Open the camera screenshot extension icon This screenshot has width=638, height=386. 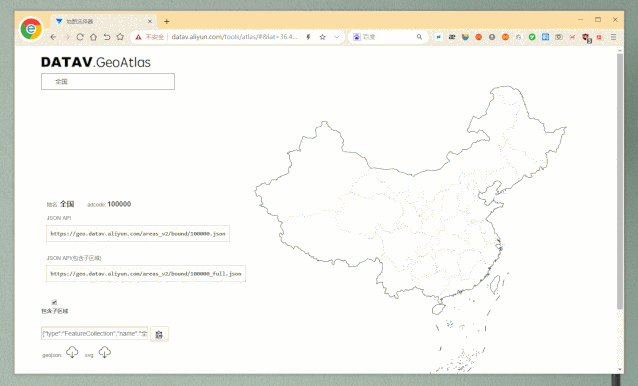coord(559,37)
